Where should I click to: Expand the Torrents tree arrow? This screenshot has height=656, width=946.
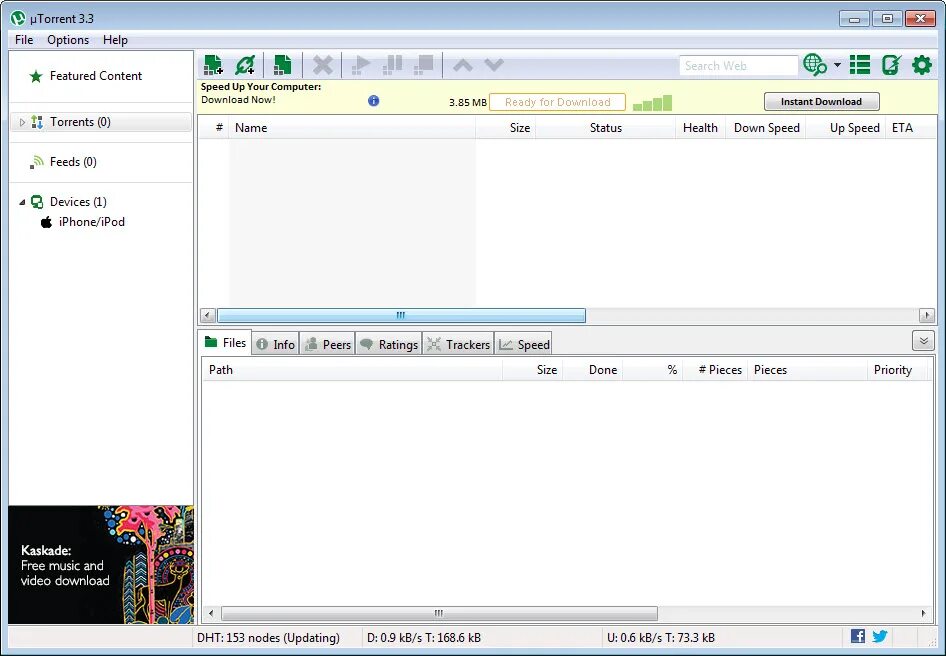(22, 123)
